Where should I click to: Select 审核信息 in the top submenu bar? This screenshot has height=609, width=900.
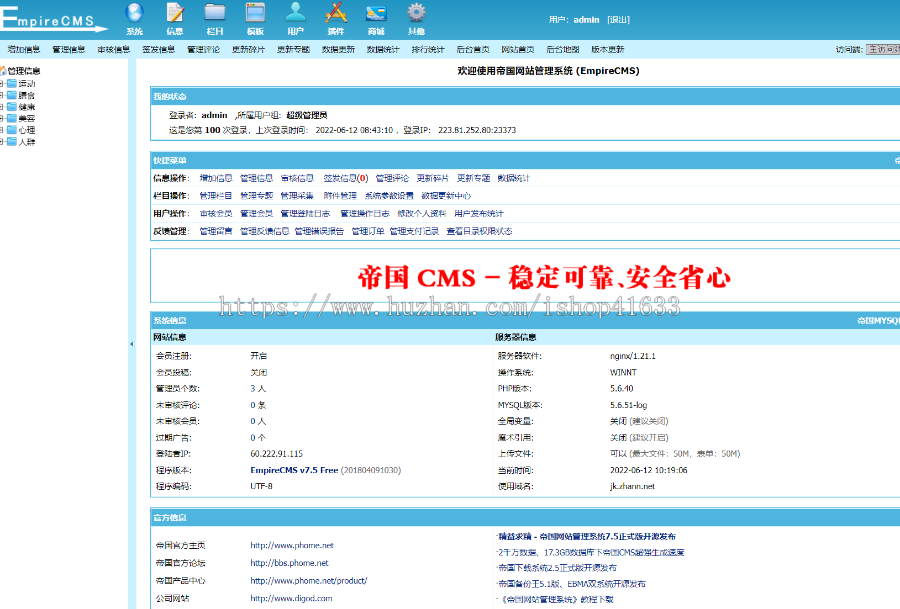coord(114,49)
